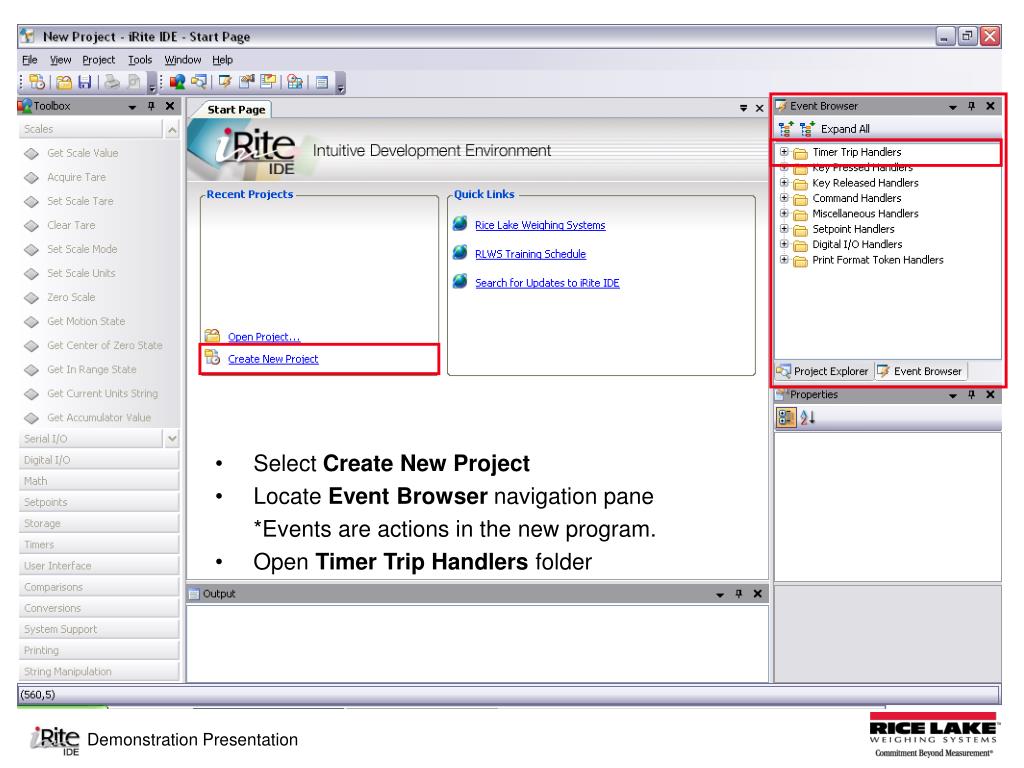Click the Command Handlers folder icon
Screen dimensions: 1024x768
[800, 199]
